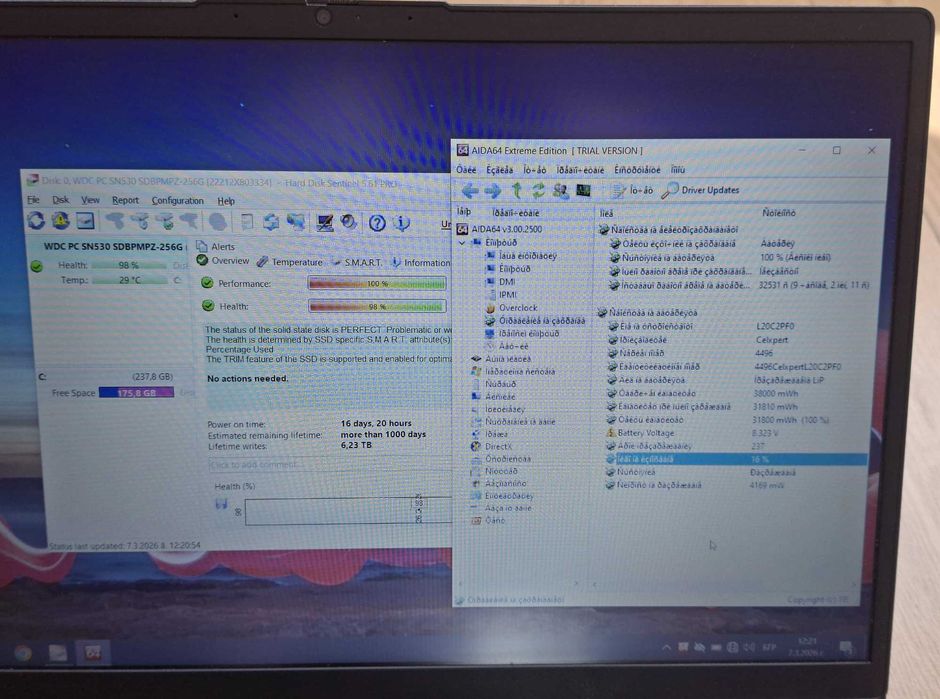Click the Health 98 % bar in Overview
940x699 pixels.
click(x=377, y=306)
